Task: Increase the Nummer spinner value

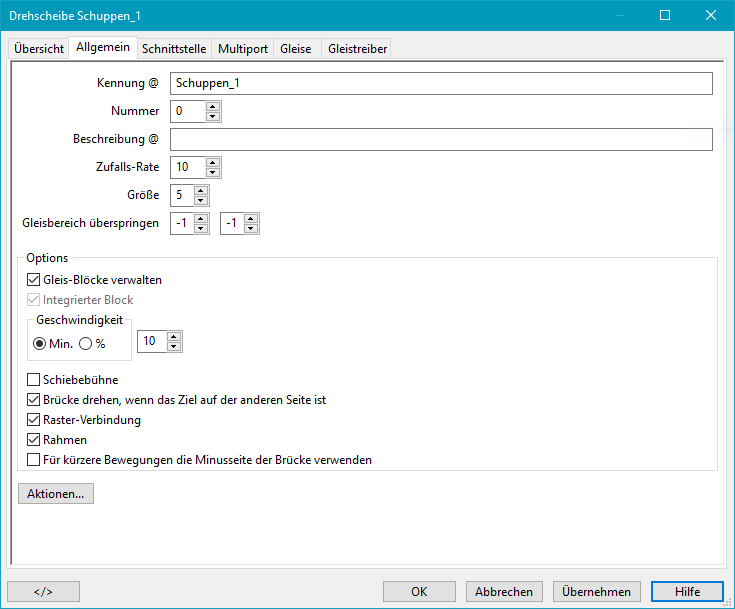Action: (212, 106)
